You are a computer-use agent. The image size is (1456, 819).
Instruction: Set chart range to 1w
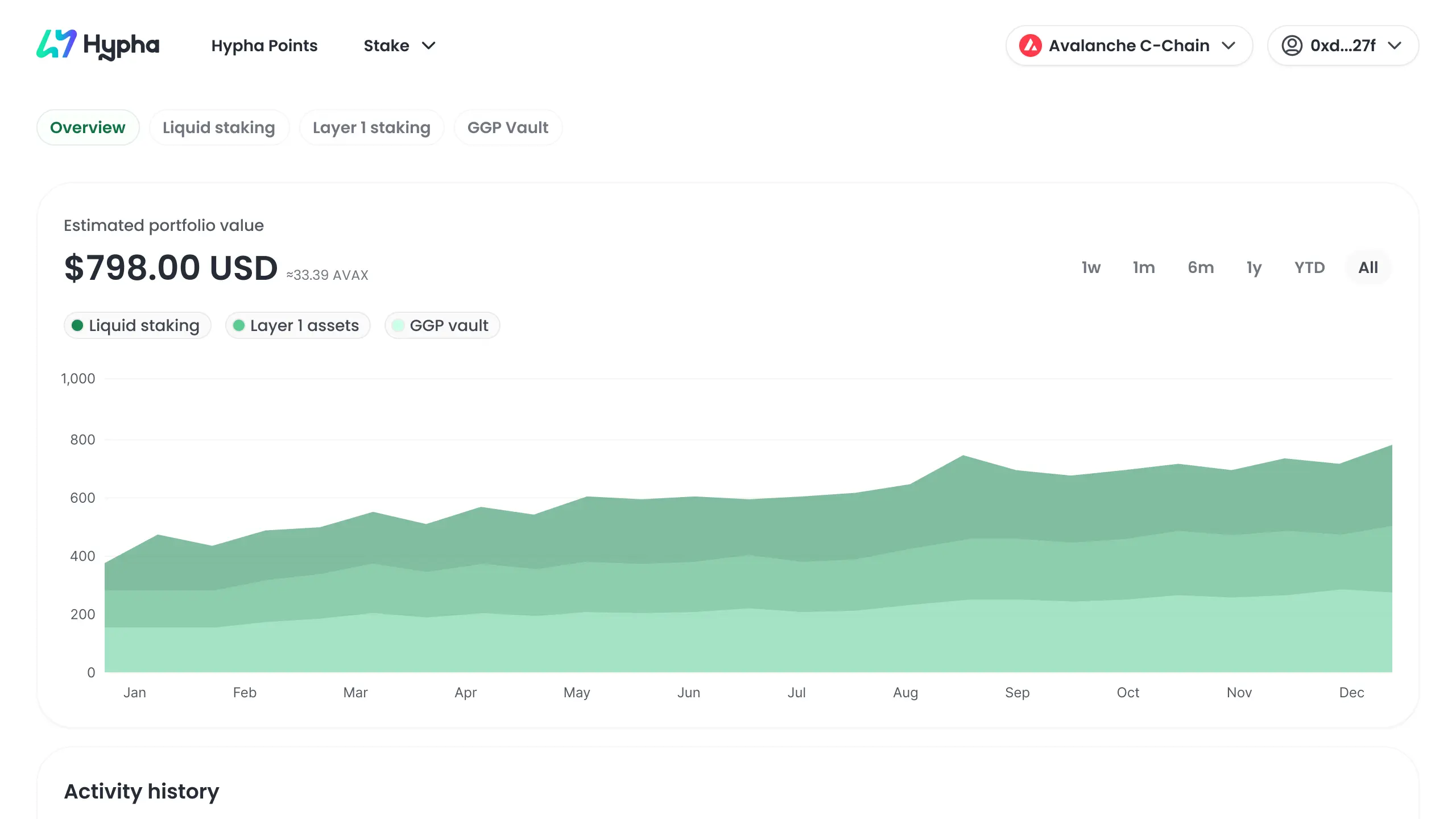[1091, 267]
